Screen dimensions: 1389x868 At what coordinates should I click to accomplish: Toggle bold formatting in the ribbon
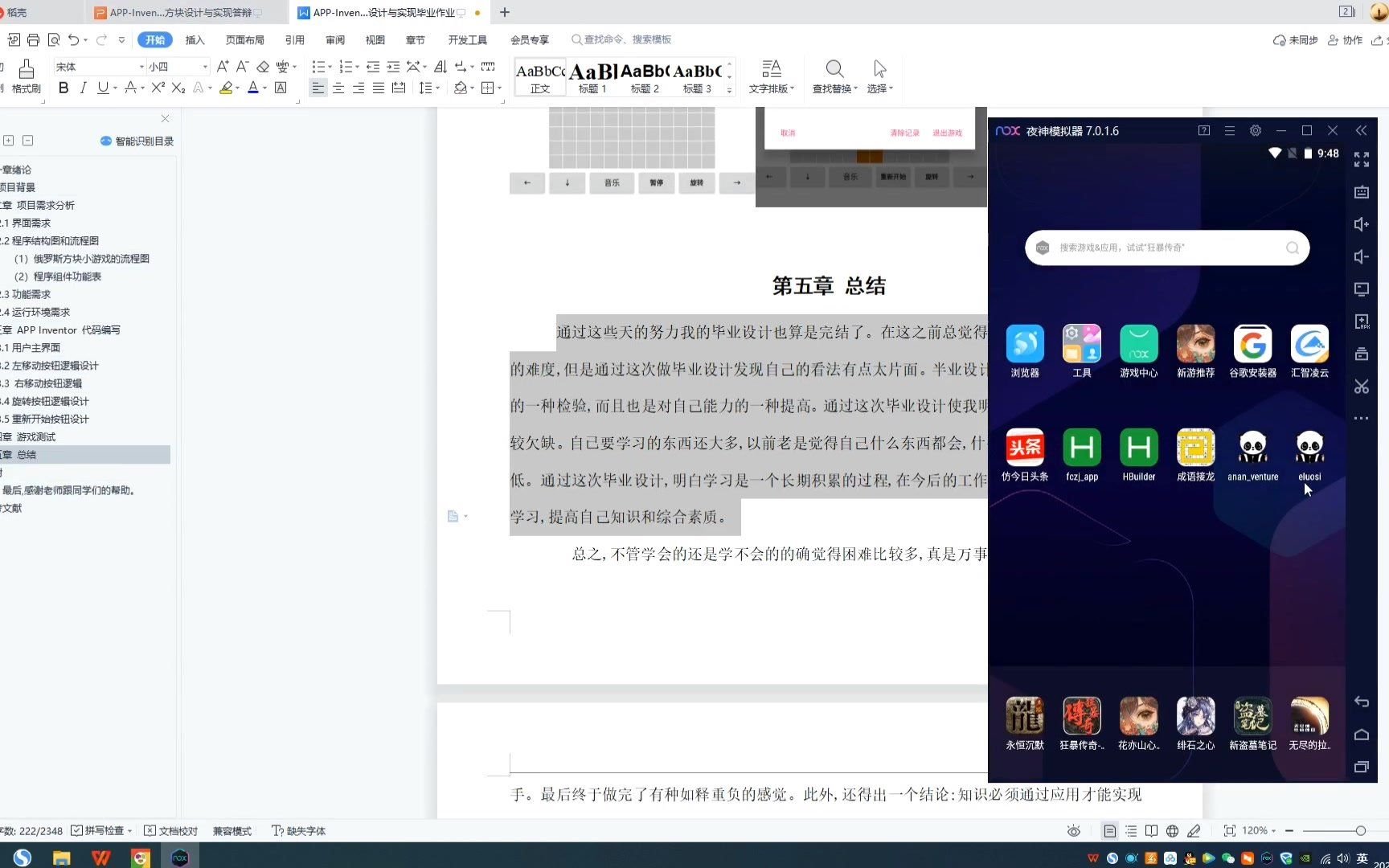coord(64,88)
